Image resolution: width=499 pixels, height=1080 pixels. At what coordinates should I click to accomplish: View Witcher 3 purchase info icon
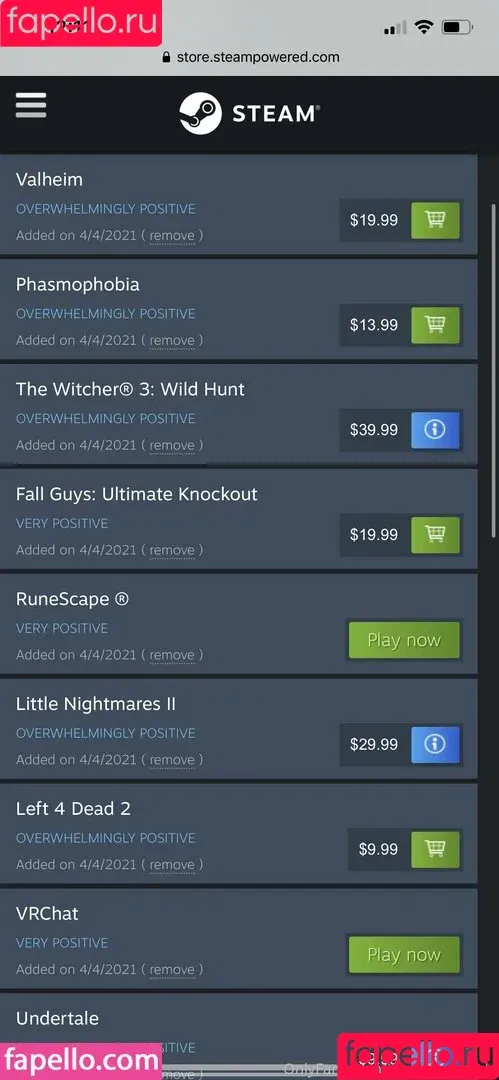coord(435,430)
